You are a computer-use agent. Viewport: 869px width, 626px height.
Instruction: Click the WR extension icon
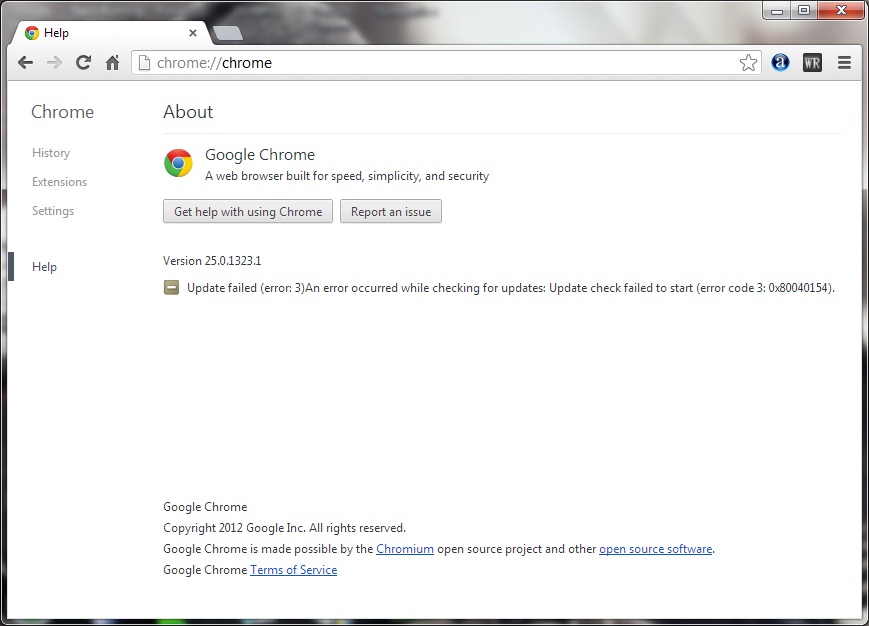tap(812, 62)
